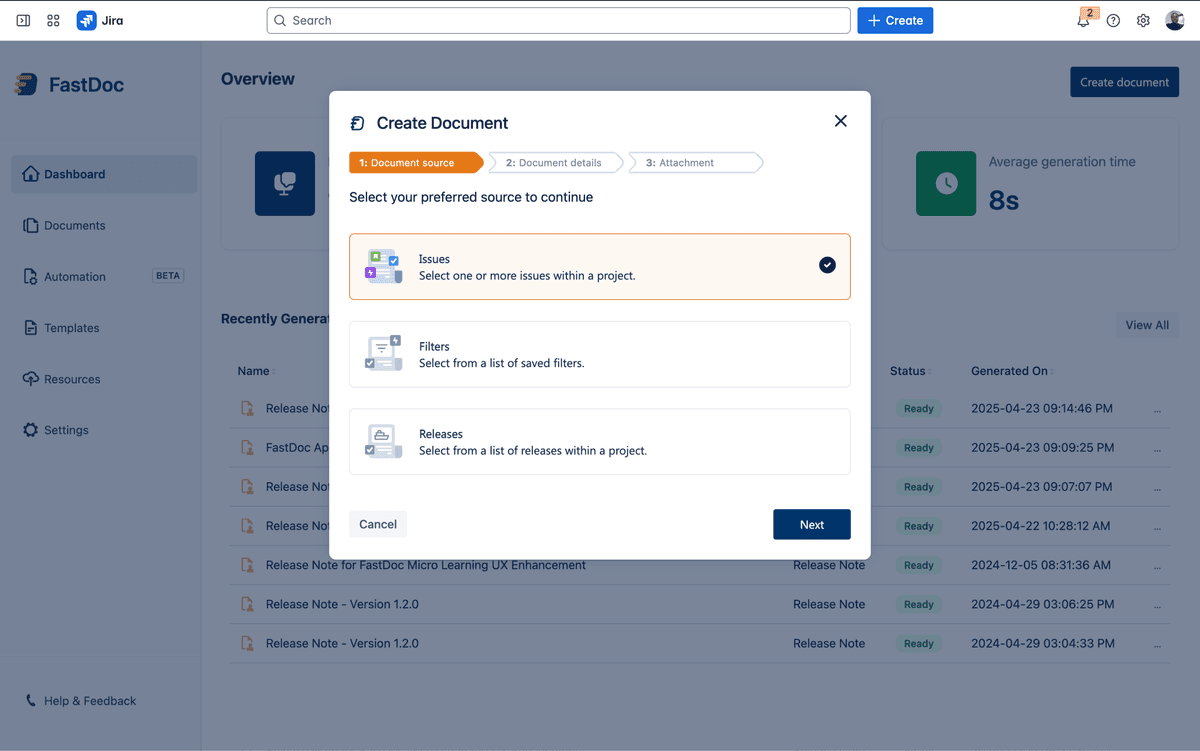Viewport: 1200px width, 751px height.
Task: Choose the Filters source option
Action: [599, 354]
